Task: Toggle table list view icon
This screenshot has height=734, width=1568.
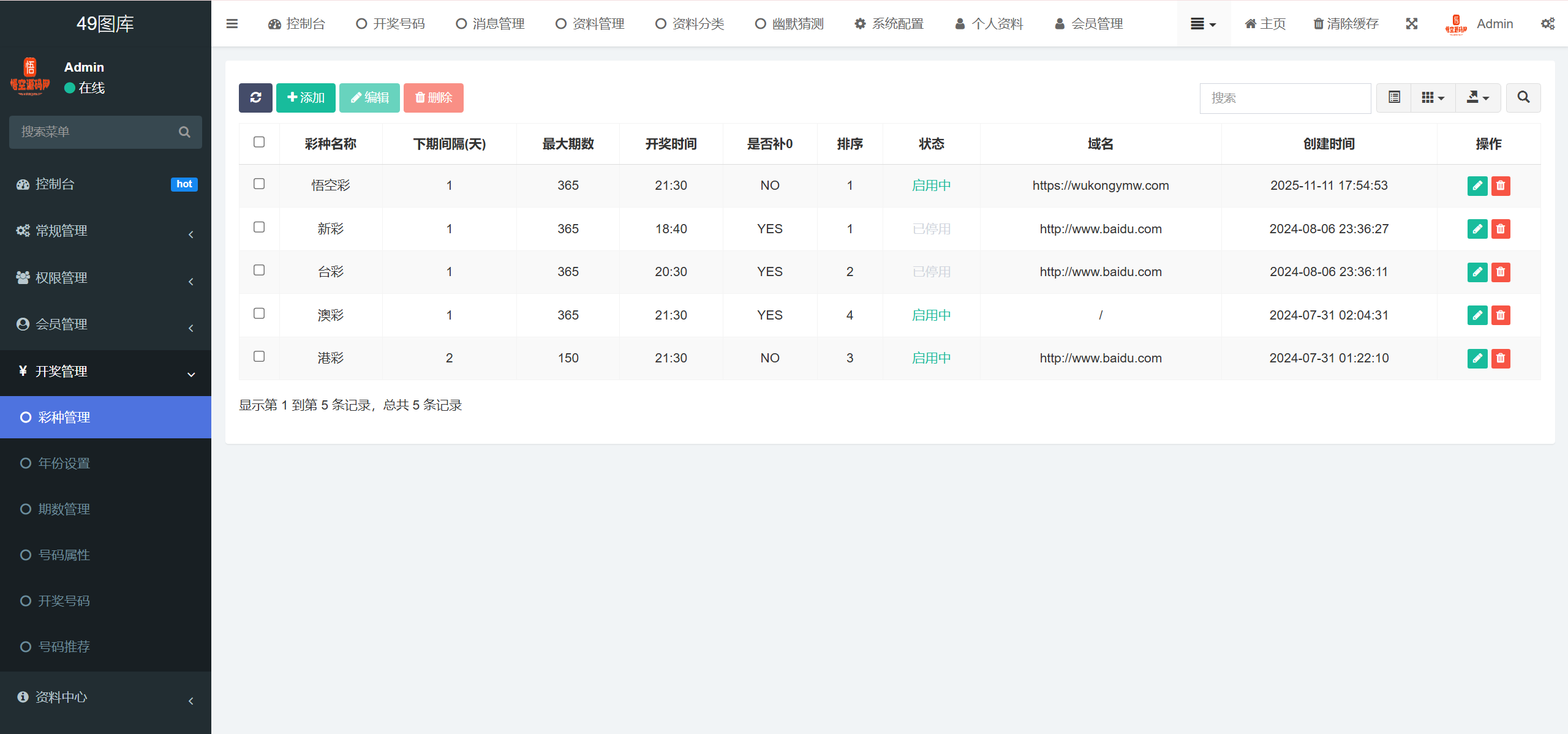Action: pyautogui.click(x=1394, y=98)
